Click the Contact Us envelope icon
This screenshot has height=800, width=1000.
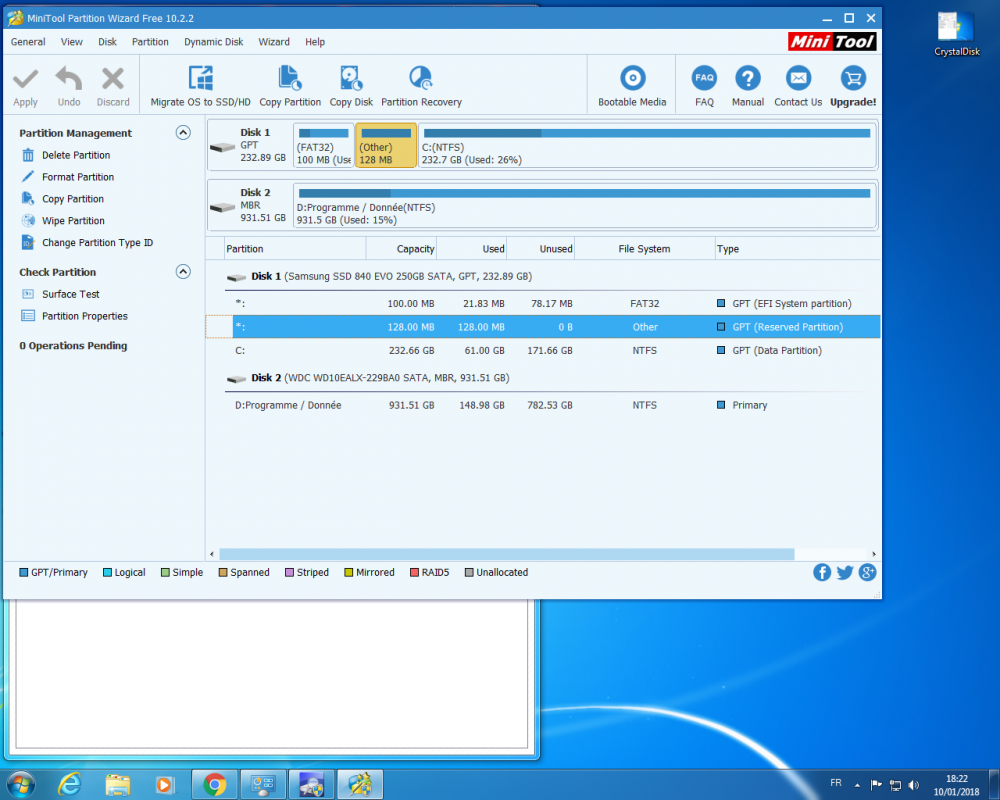tap(798, 79)
